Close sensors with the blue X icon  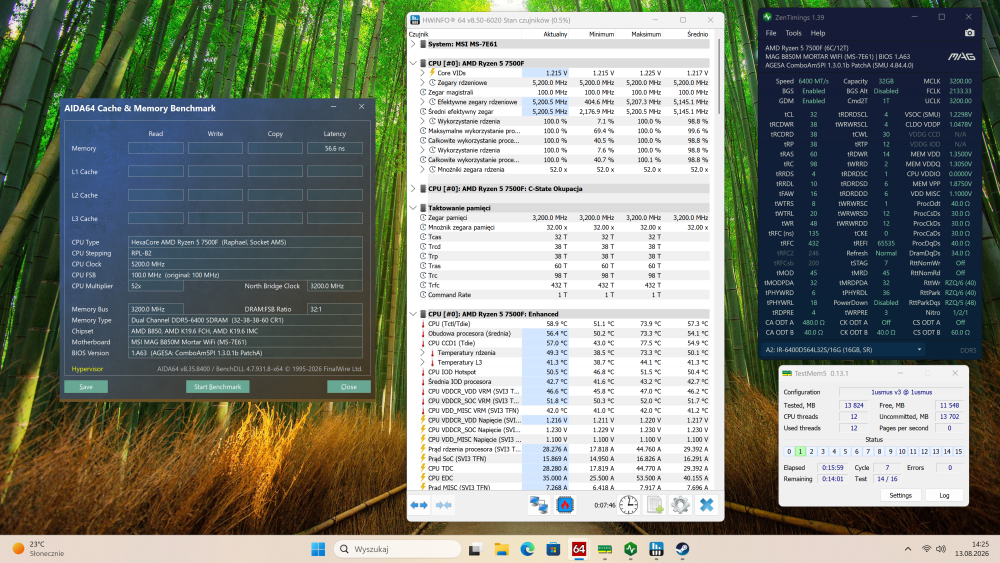[x=706, y=505]
